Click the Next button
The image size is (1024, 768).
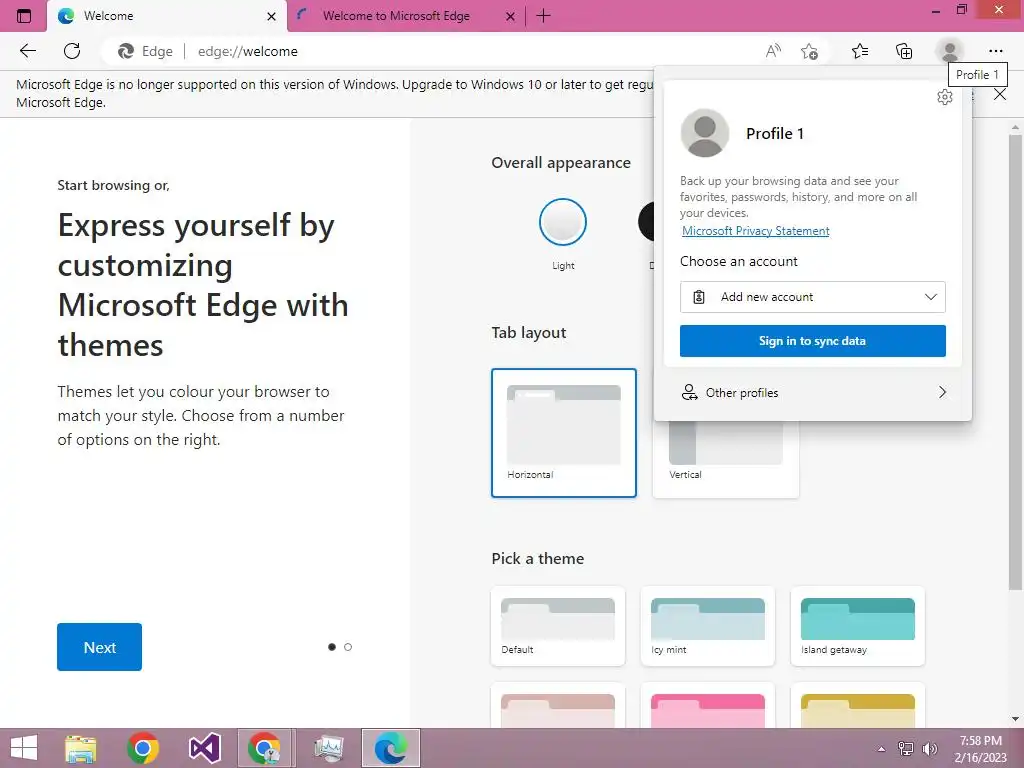(99, 647)
